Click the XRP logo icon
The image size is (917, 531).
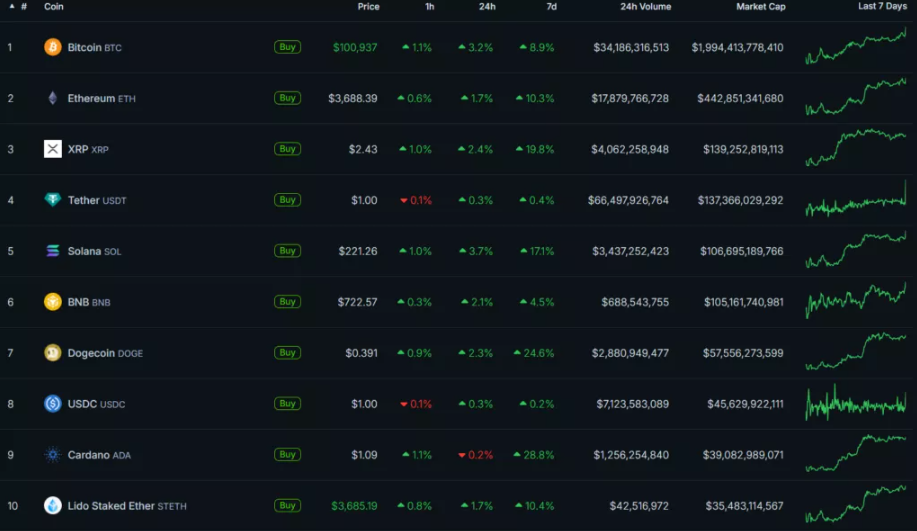[x=53, y=149]
